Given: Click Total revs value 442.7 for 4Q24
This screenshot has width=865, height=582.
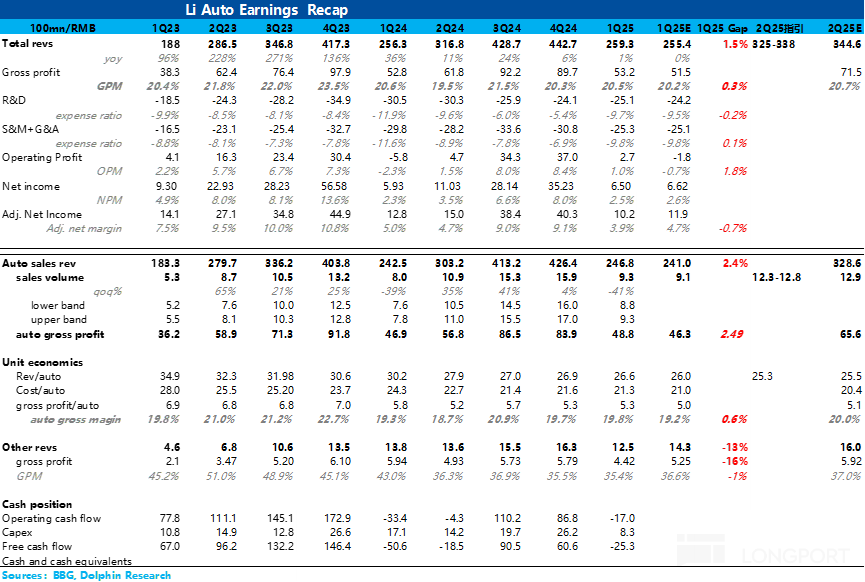Looking at the screenshot, I should 563,44.
